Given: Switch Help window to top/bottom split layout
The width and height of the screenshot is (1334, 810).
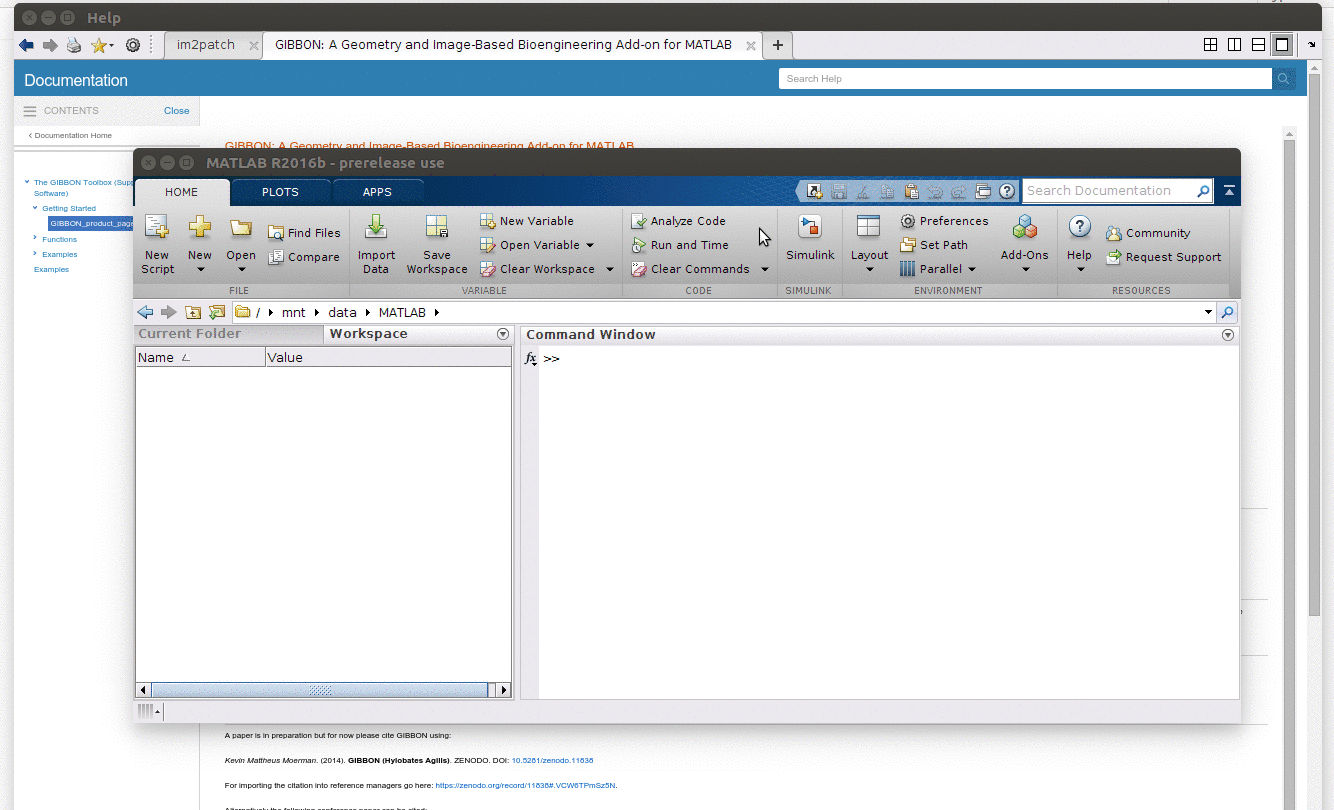Looking at the screenshot, I should (1258, 44).
